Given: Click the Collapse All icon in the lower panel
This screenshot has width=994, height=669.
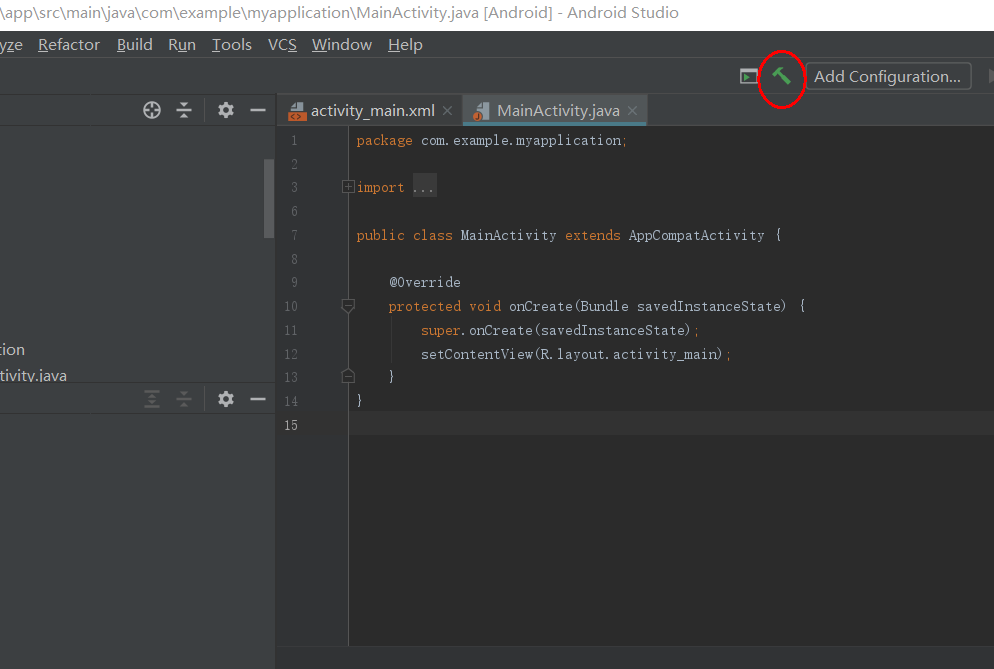Looking at the screenshot, I should [184, 399].
